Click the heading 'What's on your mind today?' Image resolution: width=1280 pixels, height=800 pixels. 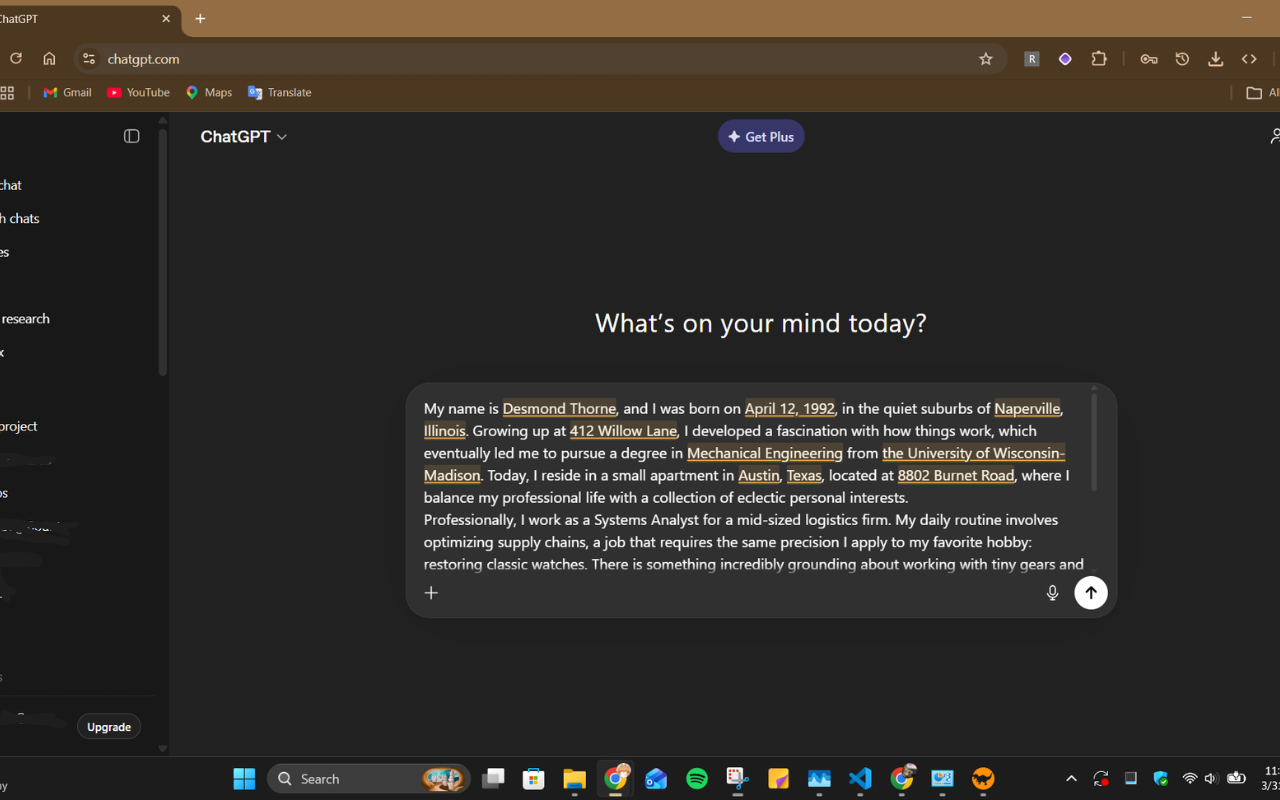pyautogui.click(x=761, y=323)
